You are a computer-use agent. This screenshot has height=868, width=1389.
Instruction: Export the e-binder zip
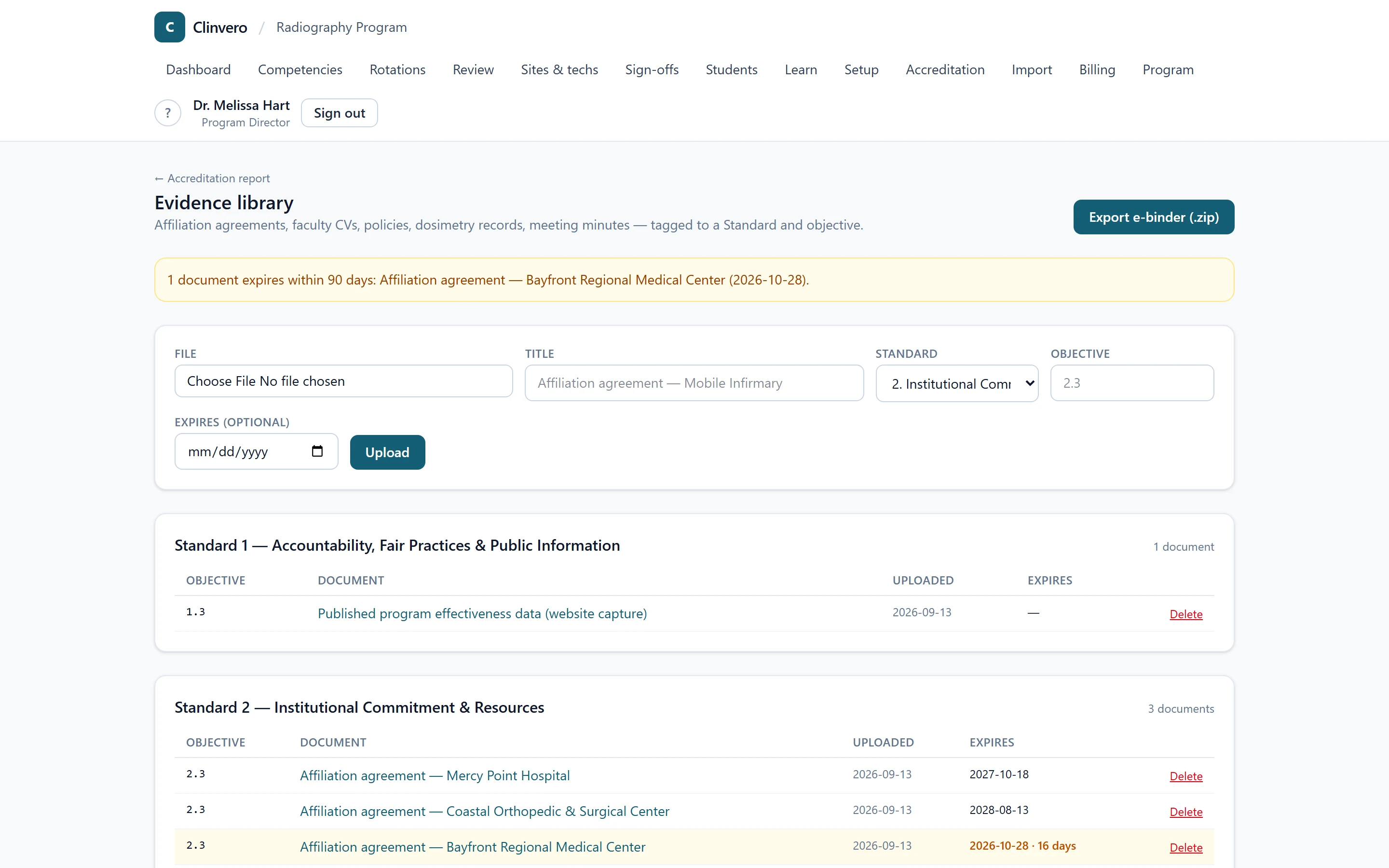coord(1154,217)
